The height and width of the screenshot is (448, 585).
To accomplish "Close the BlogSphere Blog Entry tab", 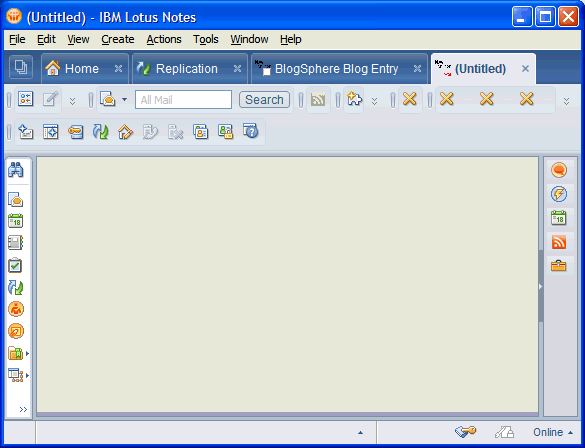I will pos(417,69).
